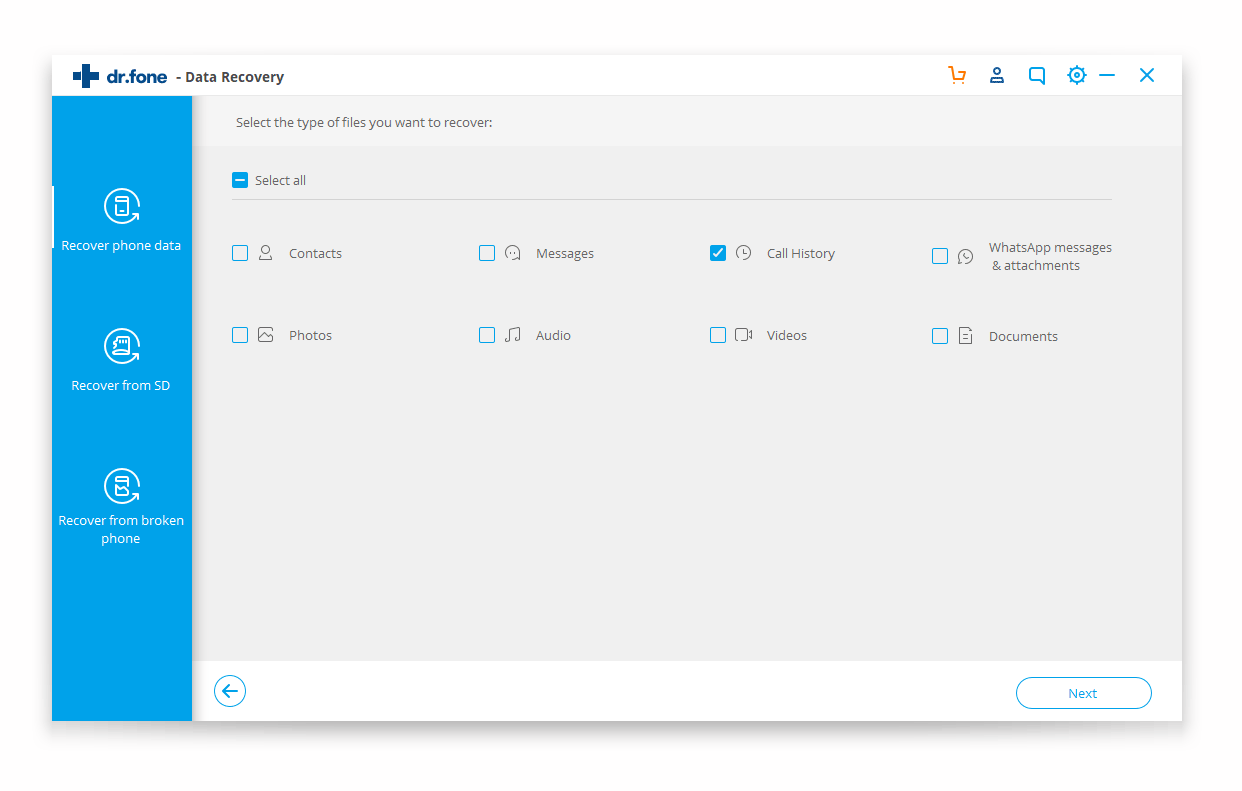Screen dimensions: 1242x791
Task: Minimize the dr.fone window
Action: pos(1107,75)
